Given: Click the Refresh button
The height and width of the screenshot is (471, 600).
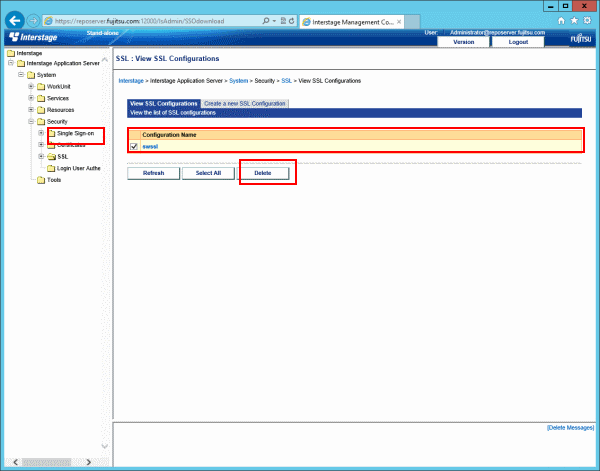Looking at the screenshot, I should (153, 173).
